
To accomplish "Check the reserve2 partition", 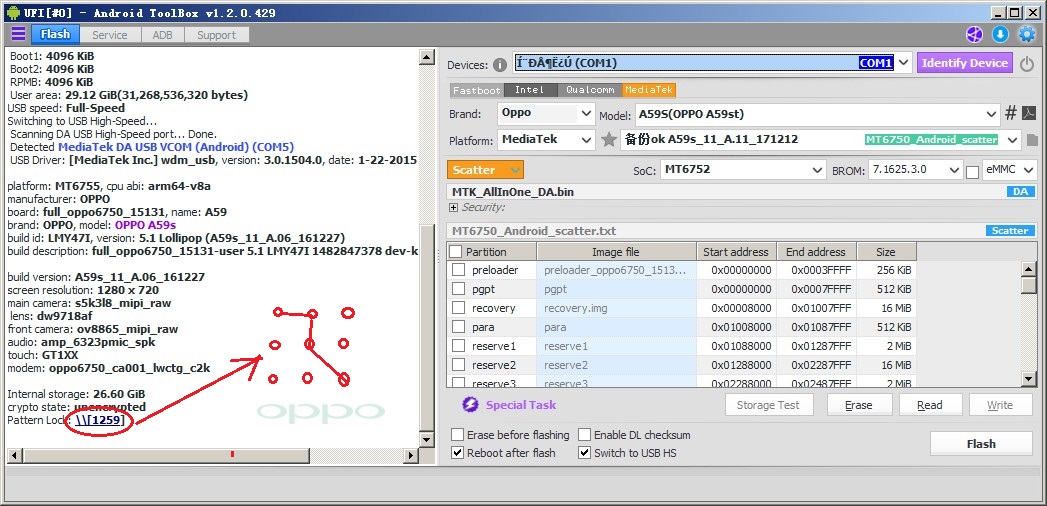I will (x=459, y=364).
